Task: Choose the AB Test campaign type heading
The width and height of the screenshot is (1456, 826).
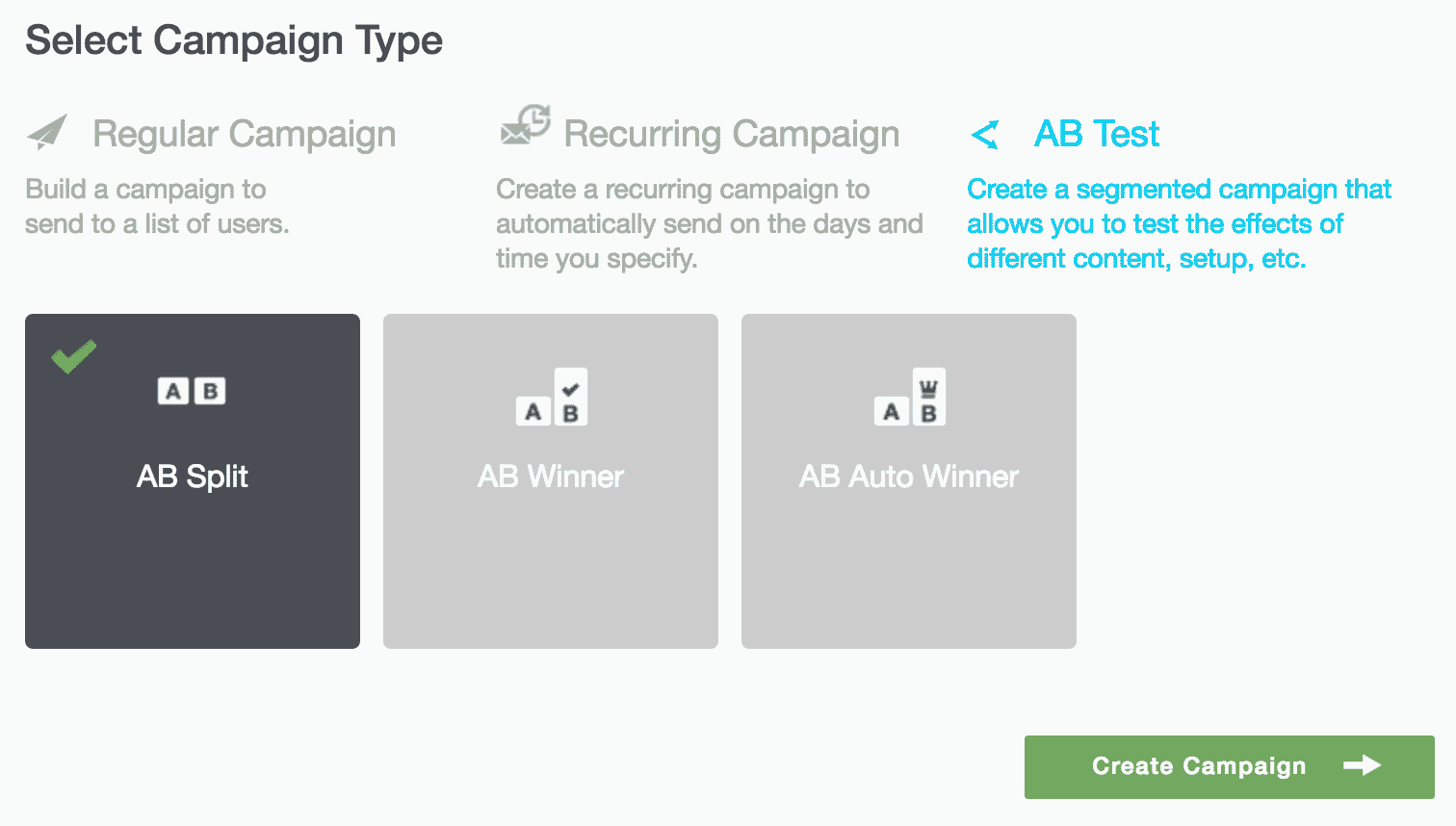Action: point(1097,134)
